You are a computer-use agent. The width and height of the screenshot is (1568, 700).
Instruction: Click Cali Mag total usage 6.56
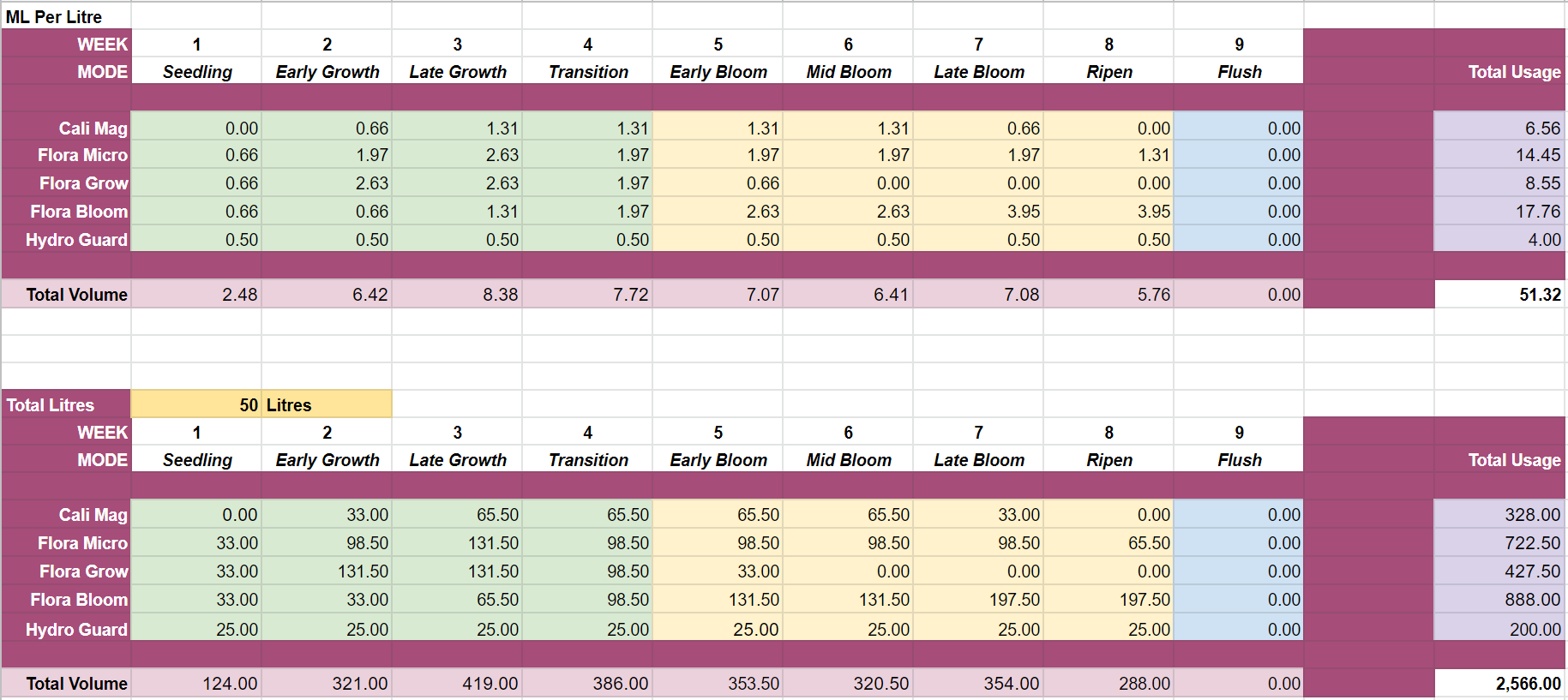[1499, 129]
